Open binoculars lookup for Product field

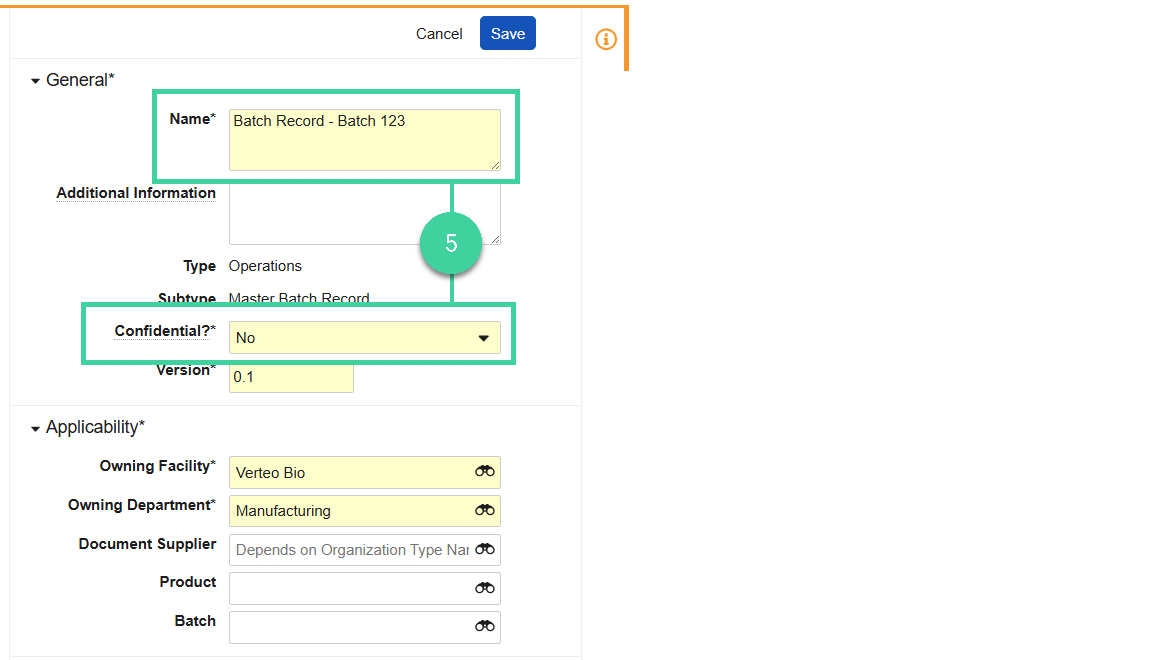[x=485, y=588]
